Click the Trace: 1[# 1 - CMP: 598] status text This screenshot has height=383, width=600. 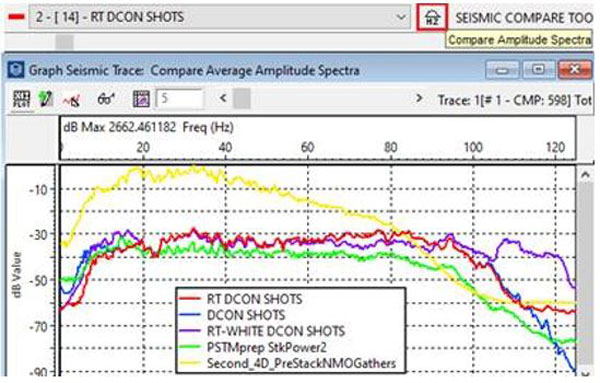504,100
